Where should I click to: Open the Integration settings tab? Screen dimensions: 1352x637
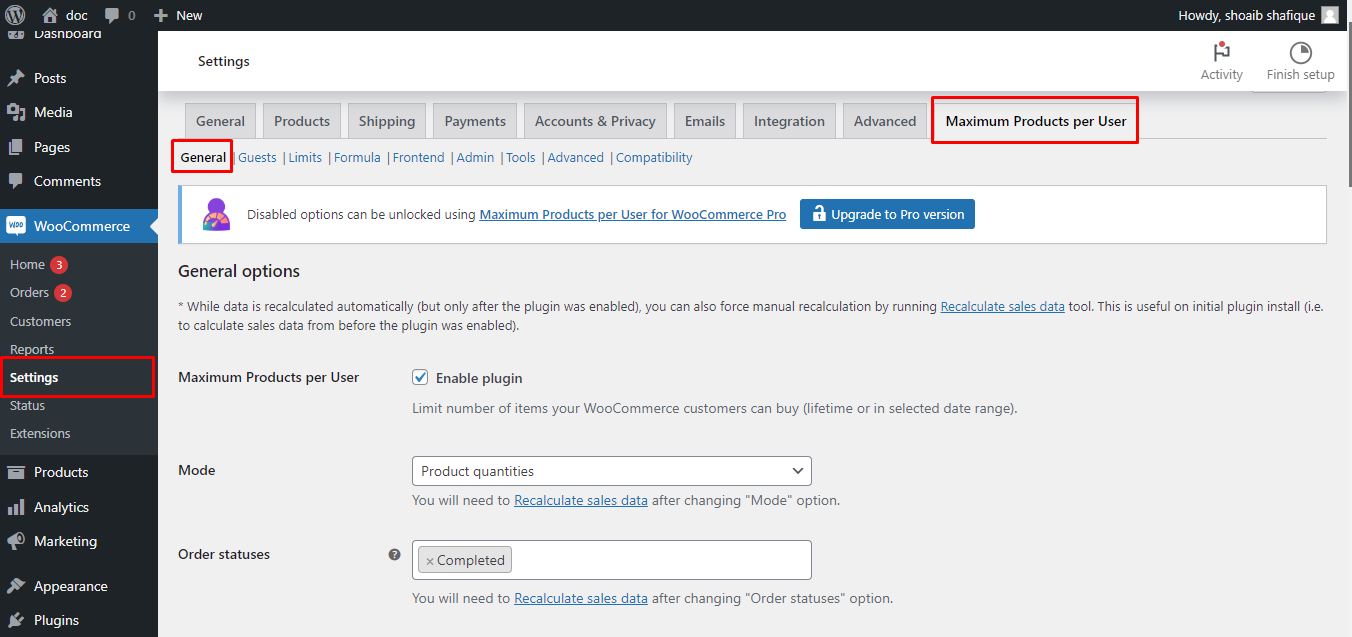[x=789, y=121]
